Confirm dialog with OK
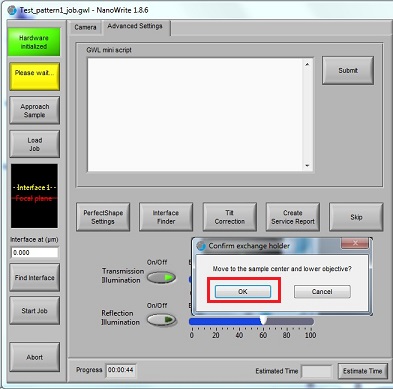The width and height of the screenshot is (393, 389). tap(243, 292)
